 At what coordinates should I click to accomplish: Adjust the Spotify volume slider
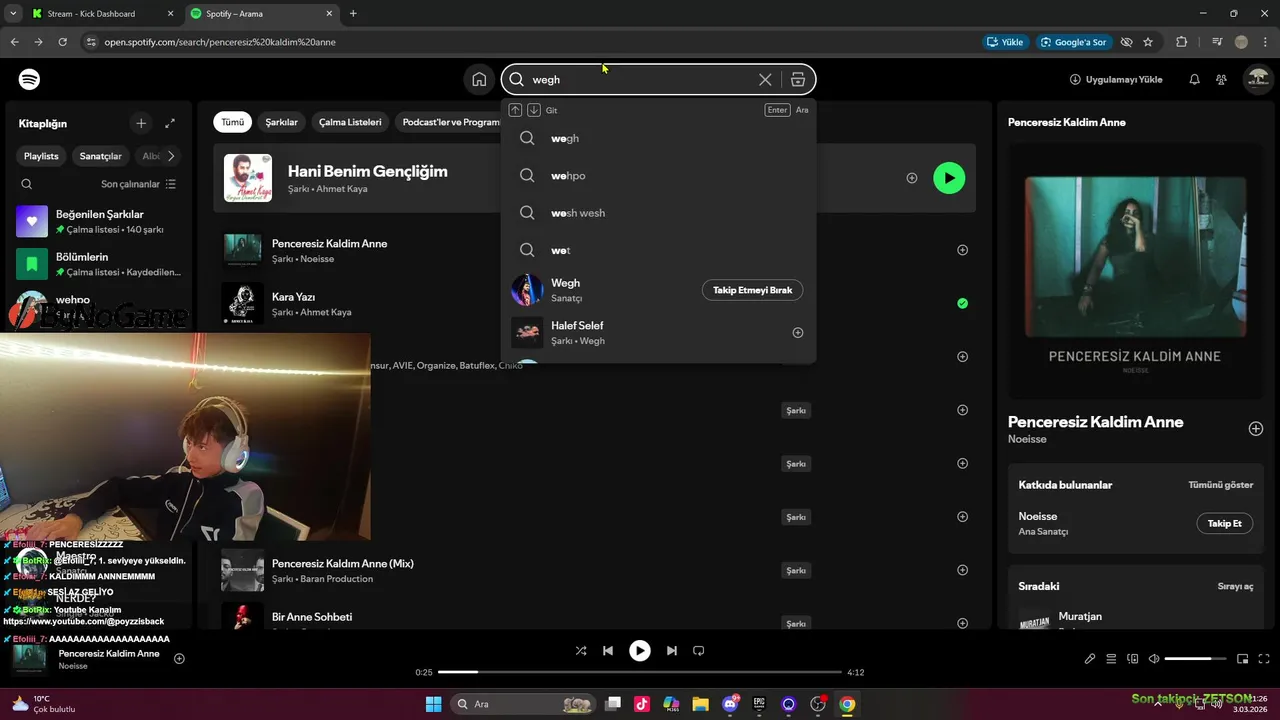click(1195, 659)
